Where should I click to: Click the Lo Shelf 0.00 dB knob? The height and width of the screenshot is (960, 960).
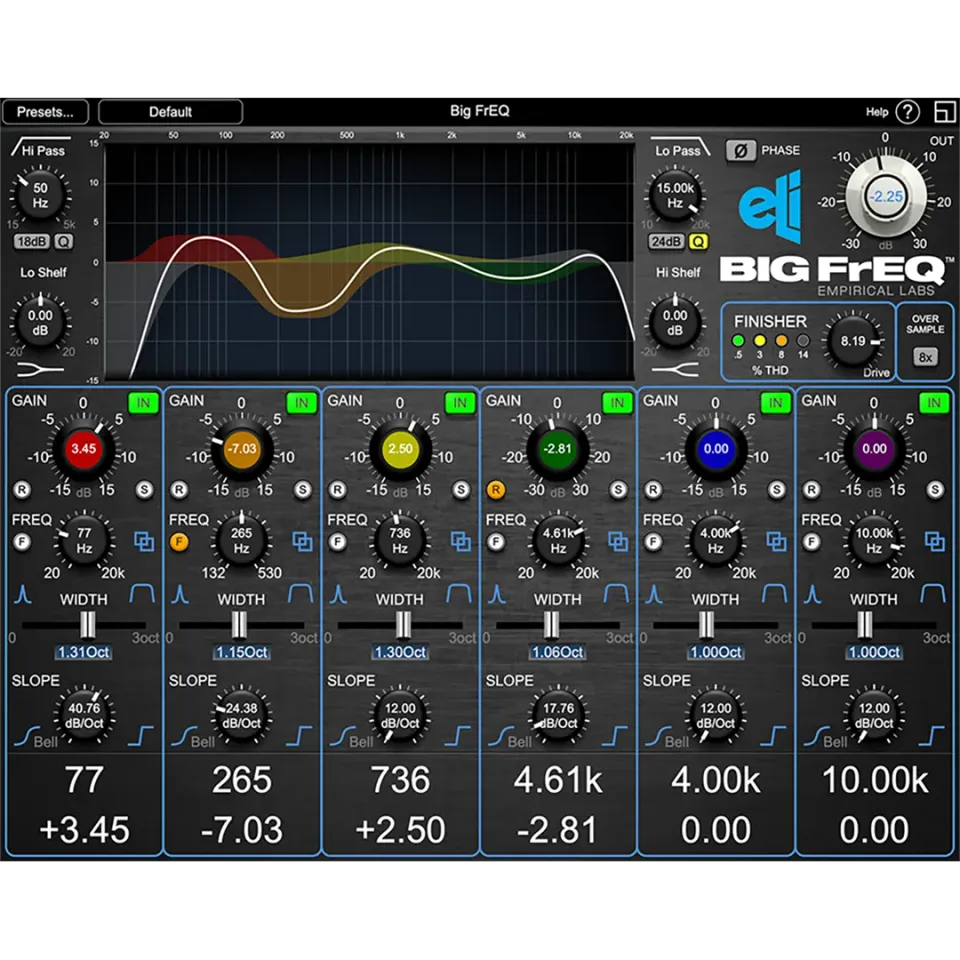[x=40, y=323]
